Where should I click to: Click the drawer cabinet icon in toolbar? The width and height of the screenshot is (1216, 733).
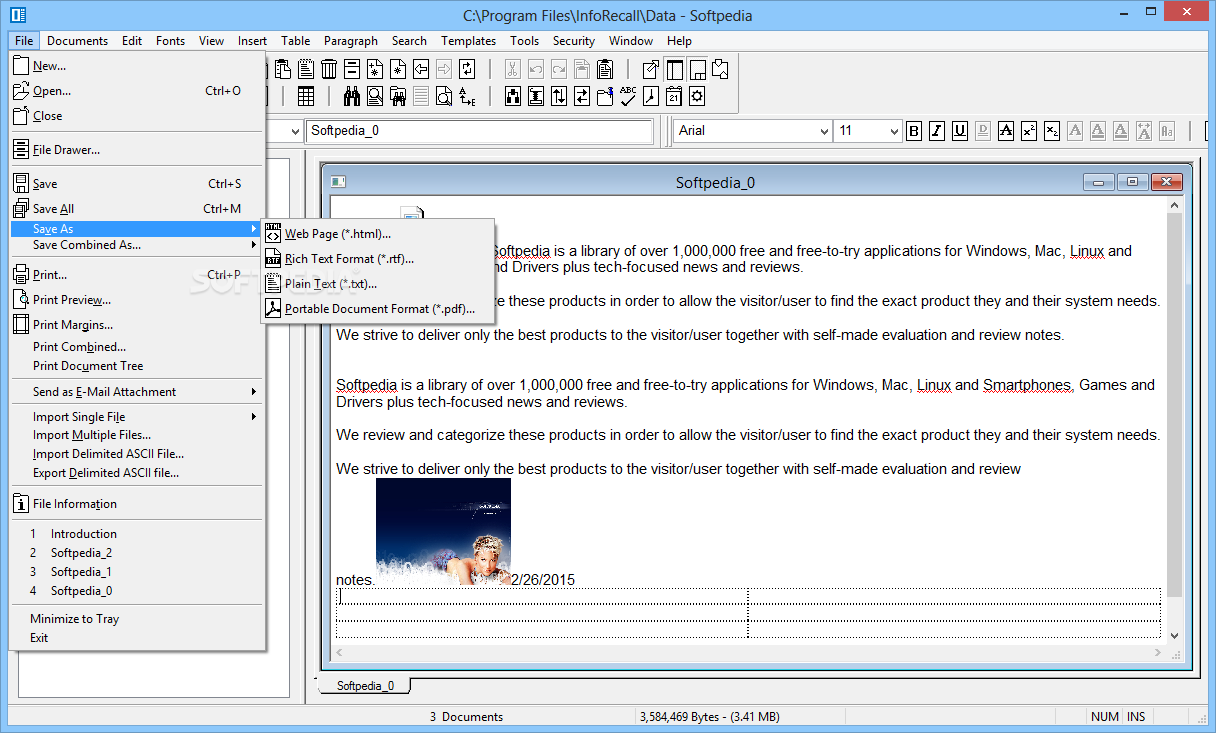pos(352,69)
